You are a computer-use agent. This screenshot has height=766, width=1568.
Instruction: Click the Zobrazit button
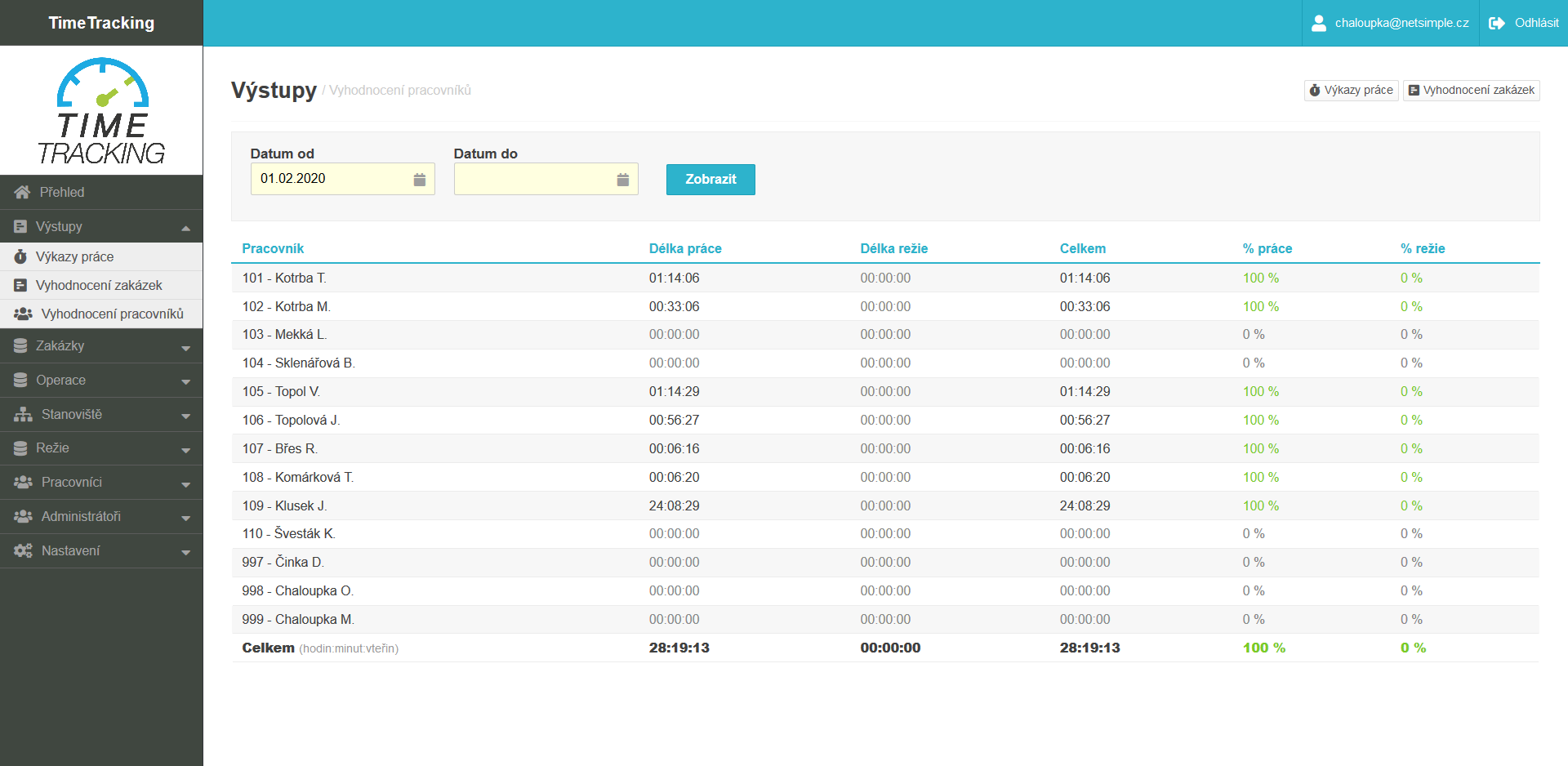coord(710,180)
